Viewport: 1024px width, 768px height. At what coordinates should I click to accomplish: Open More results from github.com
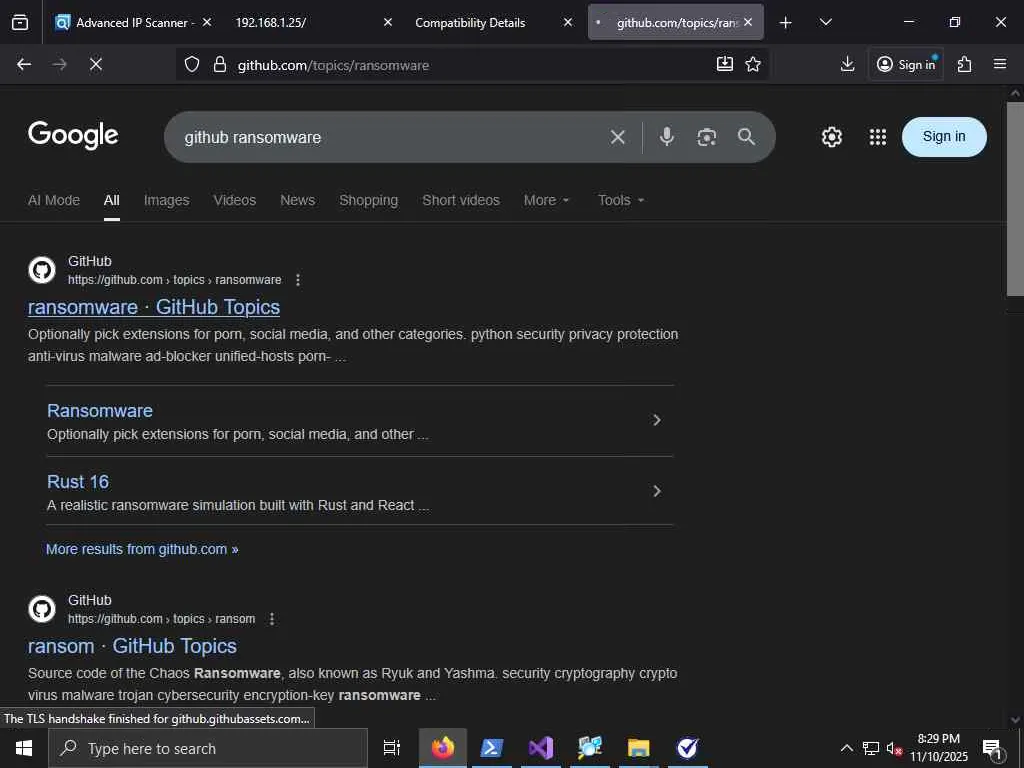pyautogui.click(x=142, y=549)
